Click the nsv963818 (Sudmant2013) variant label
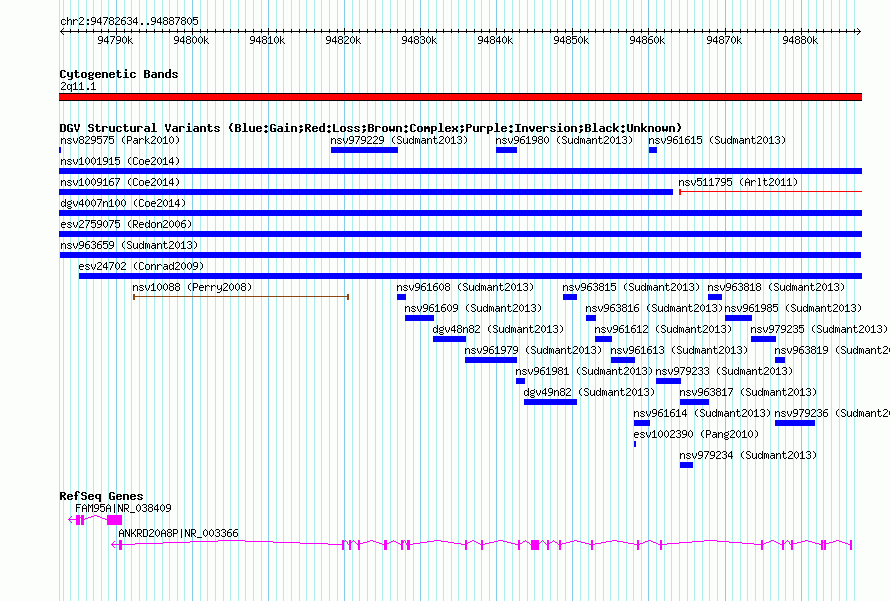 tap(776, 287)
